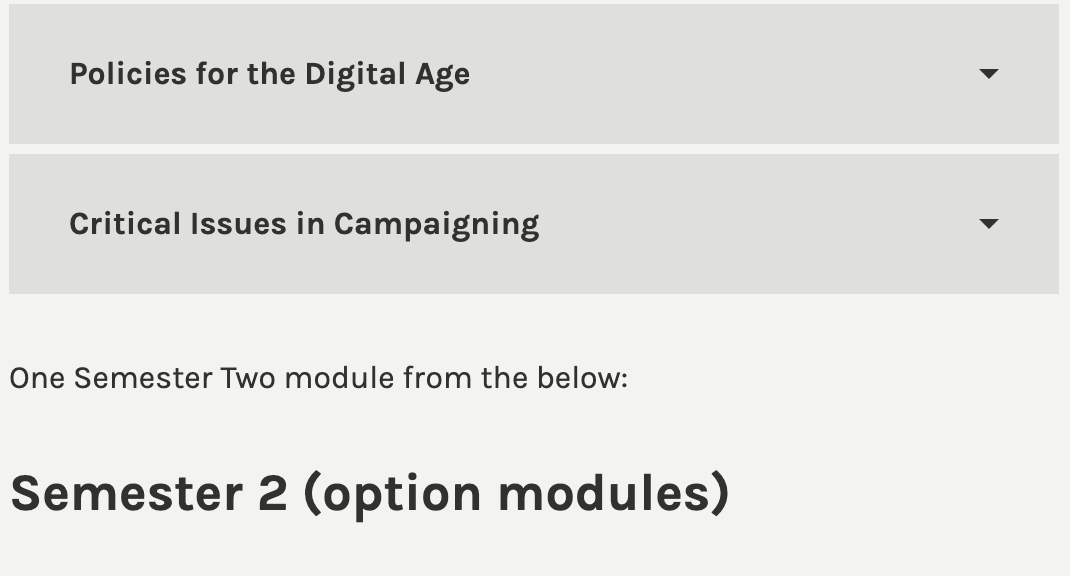The image size is (1070, 576).
Task: Click the One Semester Two module sentence
Action: (x=318, y=379)
